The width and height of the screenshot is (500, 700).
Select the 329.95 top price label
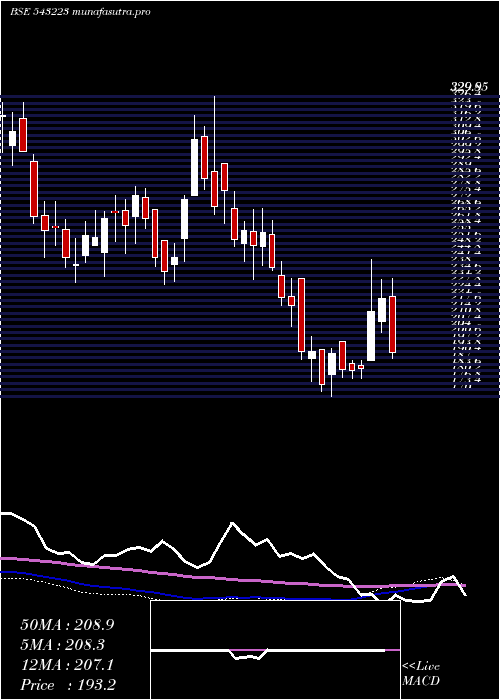tap(468, 87)
